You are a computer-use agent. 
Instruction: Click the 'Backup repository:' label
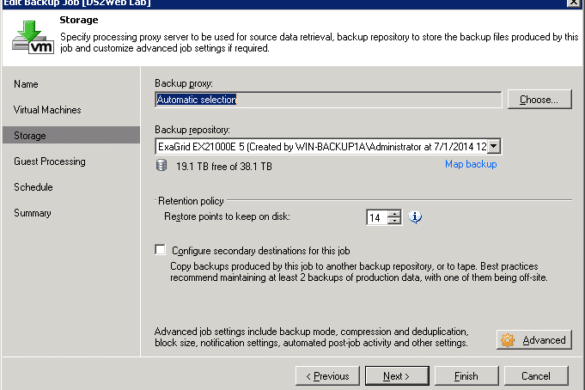pyautogui.click(x=192, y=130)
